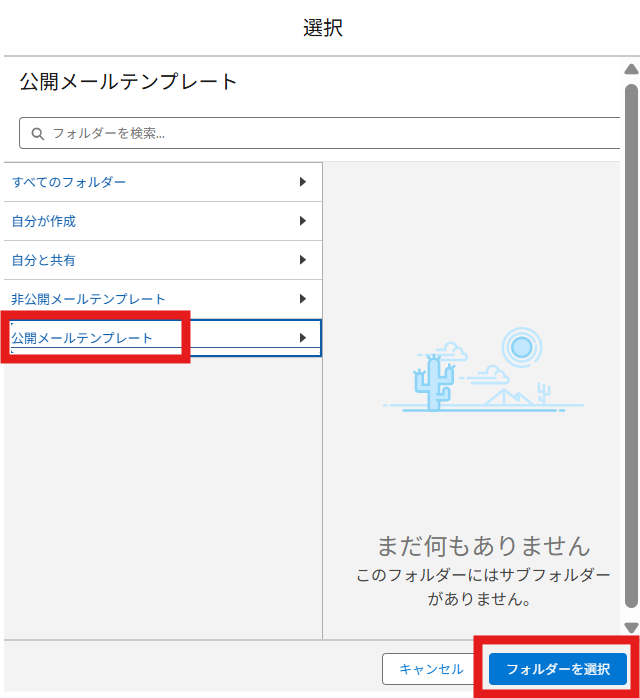Click the scrollbar up arrow
640x698 pixels.
pyautogui.click(x=630, y=70)
